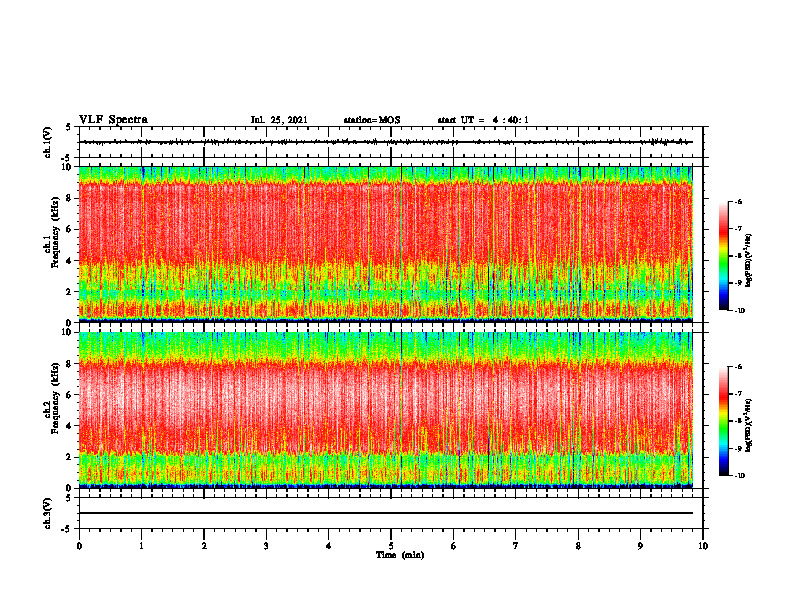The image size is (792, 612).
Task: Click inside the ch.1 spectrogram panel
Action: coord(385,244)
